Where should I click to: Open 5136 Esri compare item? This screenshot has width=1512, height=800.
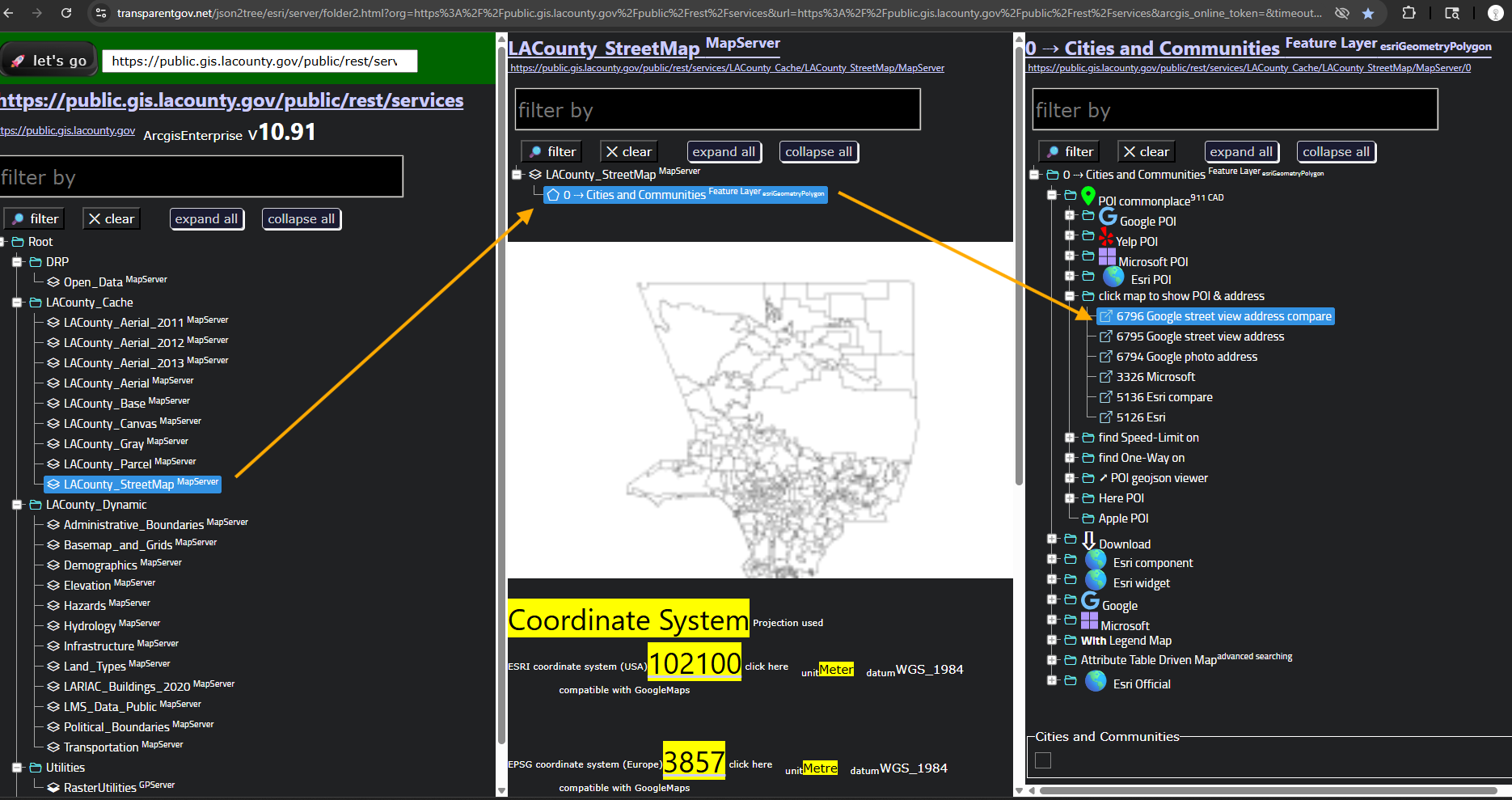click(1156, 397)
